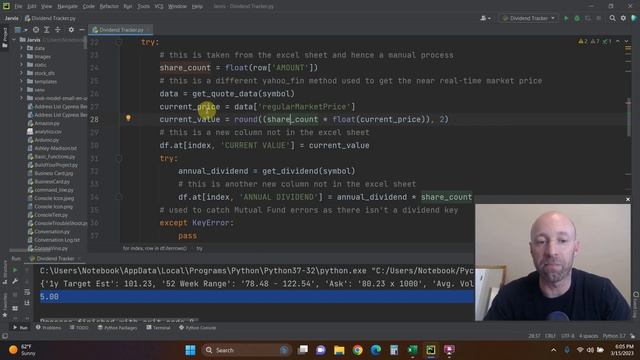Screen dimensions: 640x360
Task: Open the View menu
Action: click(47, 7)
